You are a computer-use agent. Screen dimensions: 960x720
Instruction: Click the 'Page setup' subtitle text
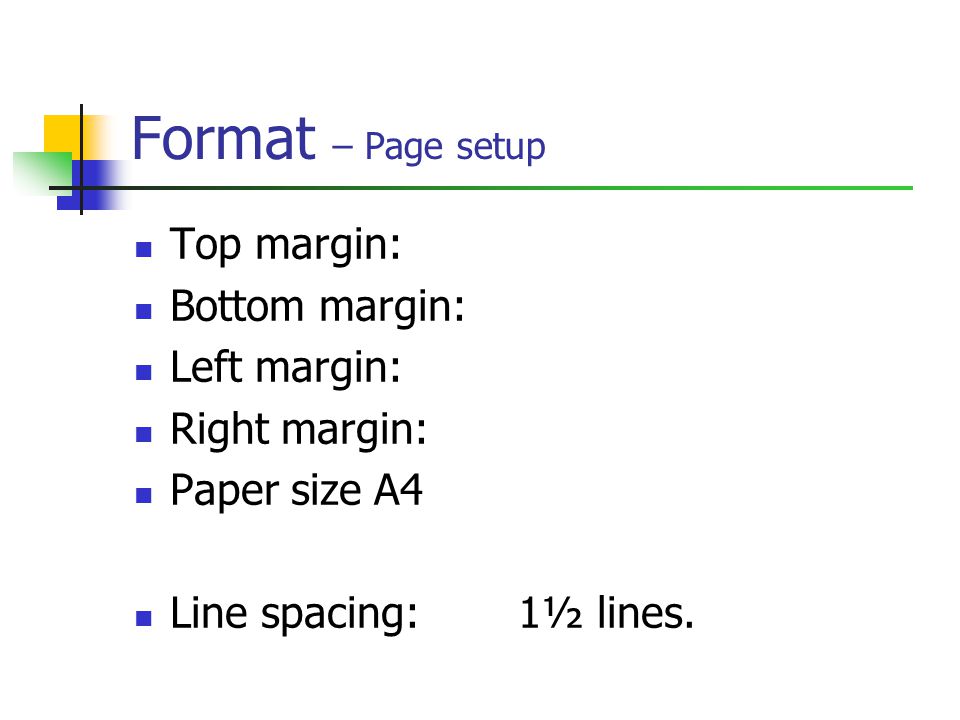click(455, 148)
